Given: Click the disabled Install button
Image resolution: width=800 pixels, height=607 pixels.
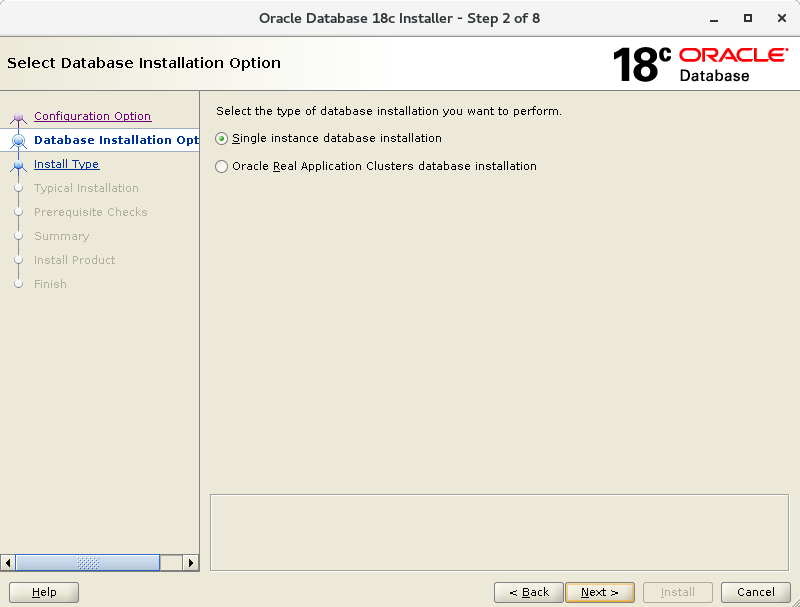Looking at the screenshot, I should click(x=678, y=592).
